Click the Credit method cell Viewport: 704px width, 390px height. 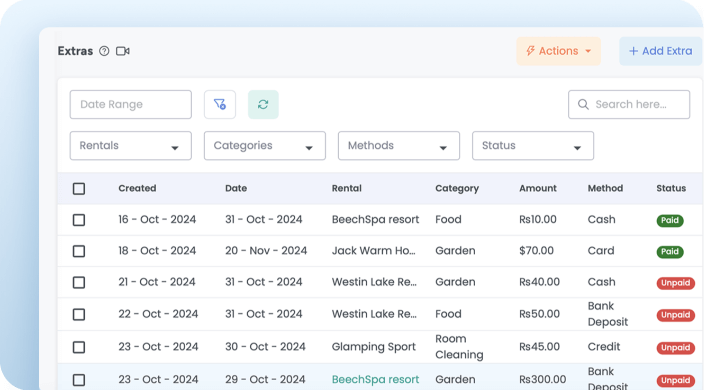click(604, 346)
